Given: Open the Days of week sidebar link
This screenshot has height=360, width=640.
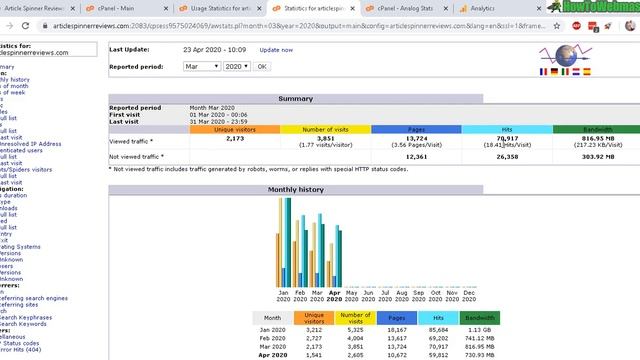Looking at the screenshot, I should [x=13, y=93].
